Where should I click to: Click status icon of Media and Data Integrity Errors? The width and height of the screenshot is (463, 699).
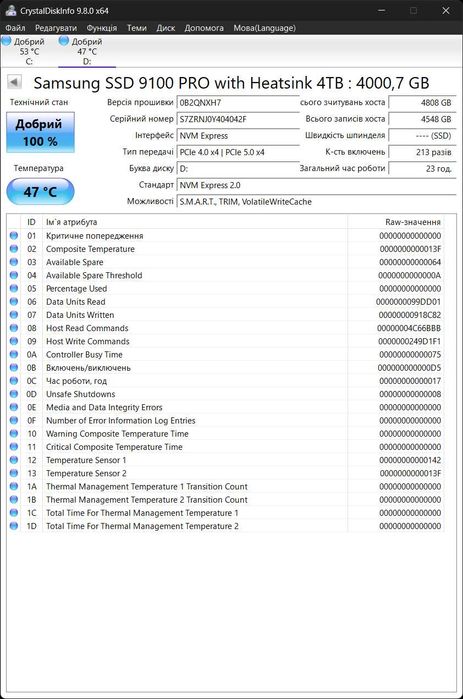[x=14, y=407]
